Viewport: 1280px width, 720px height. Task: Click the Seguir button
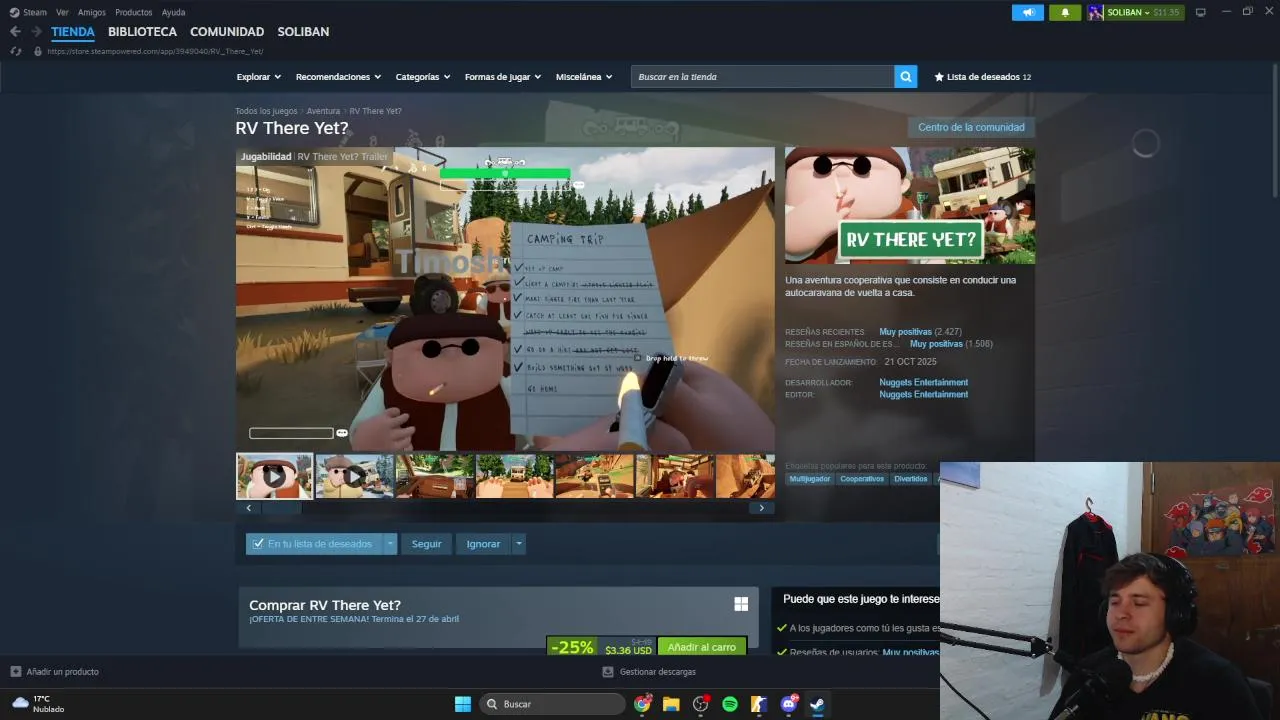426,544
